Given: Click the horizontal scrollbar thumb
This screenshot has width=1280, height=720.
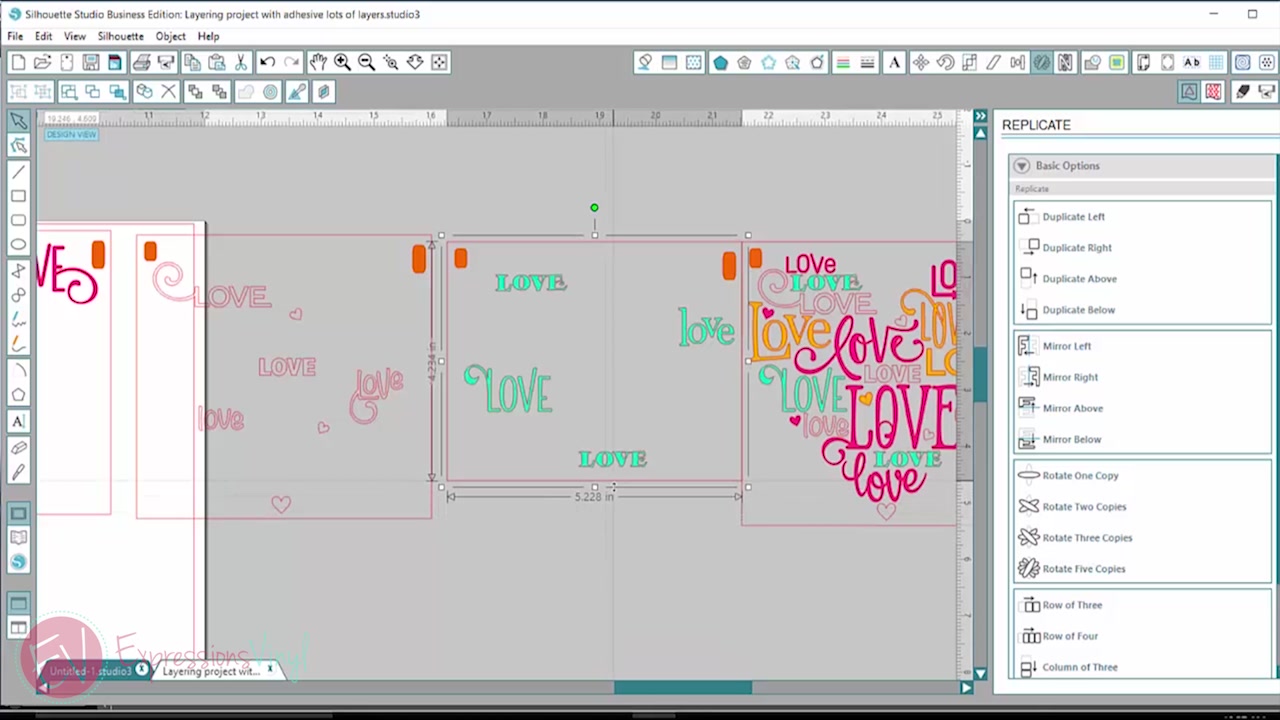Looking at the screenshot, I should 683,687.
